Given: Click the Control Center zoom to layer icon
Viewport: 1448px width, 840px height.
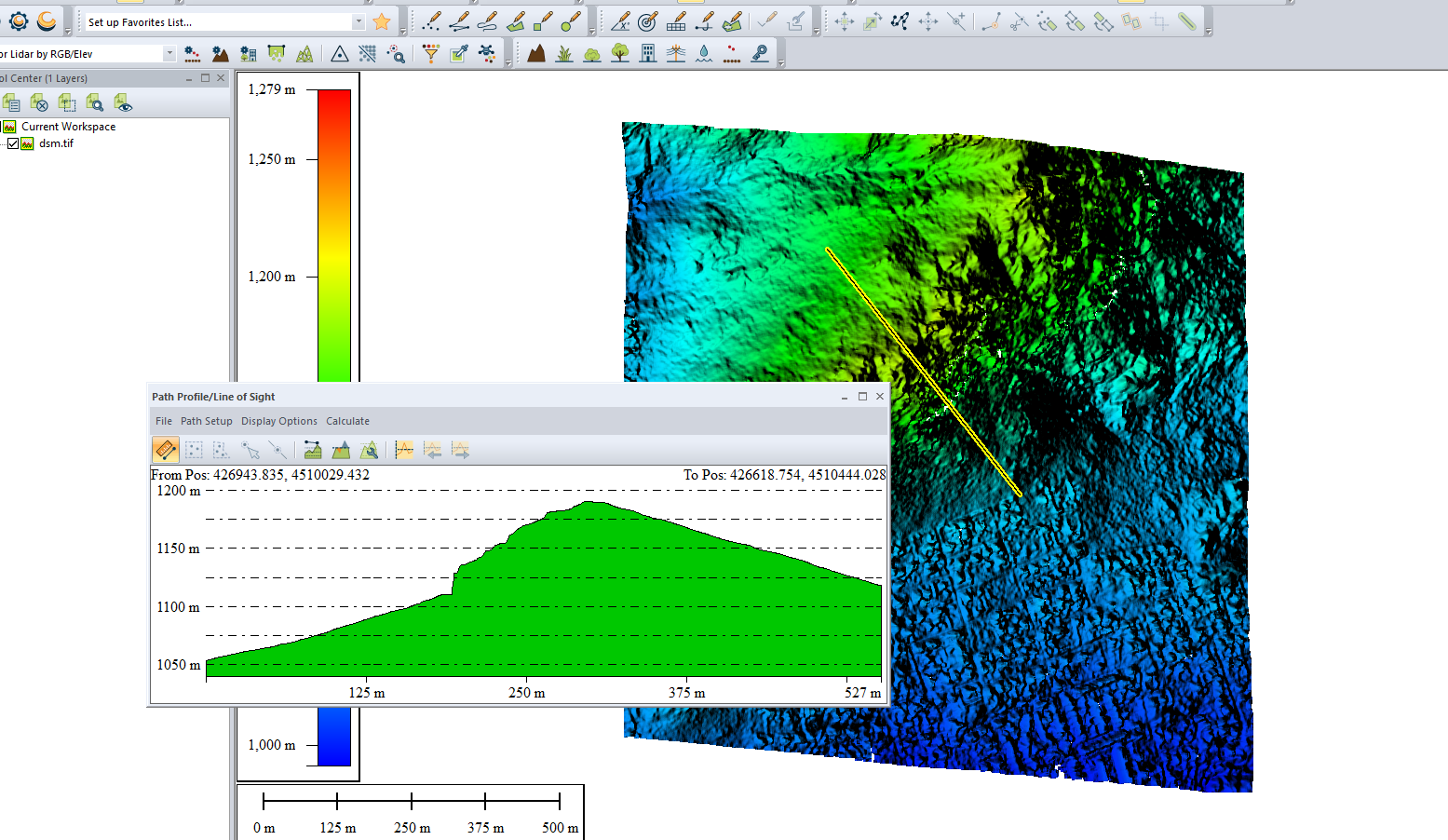Looking at the screenshot, I should [x=95, y=102].
